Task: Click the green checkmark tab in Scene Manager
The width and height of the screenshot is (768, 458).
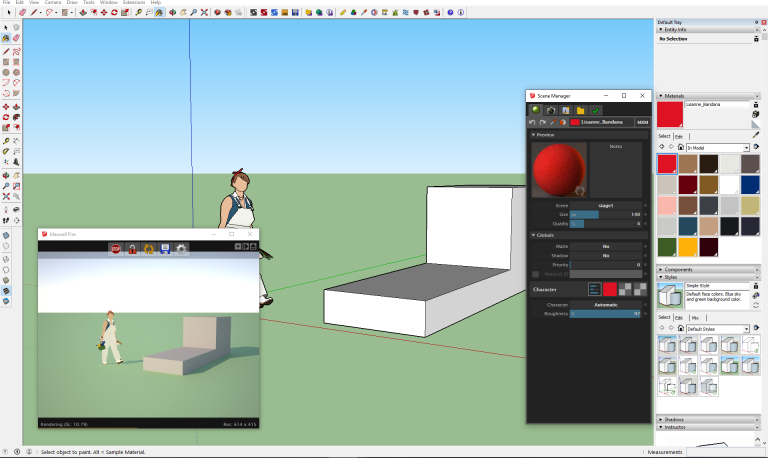Action: pyautogui.click(x=595, y=110)
